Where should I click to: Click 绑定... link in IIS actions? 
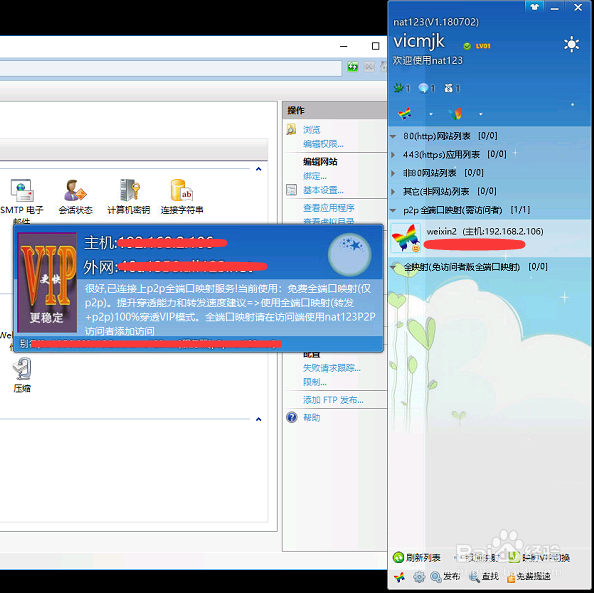[x=314, y=176]
